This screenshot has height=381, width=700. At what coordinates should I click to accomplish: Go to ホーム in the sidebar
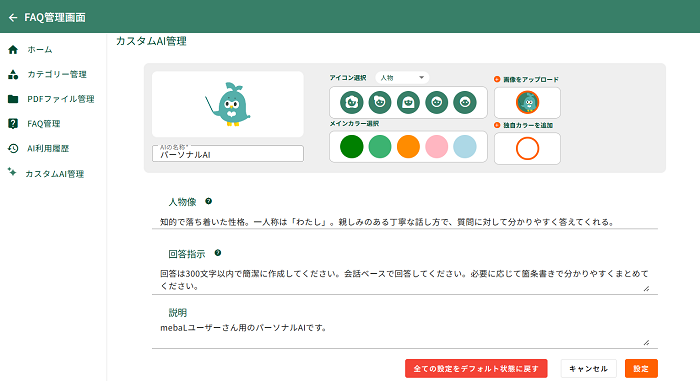pyautogui.click(x=40, y=50)
